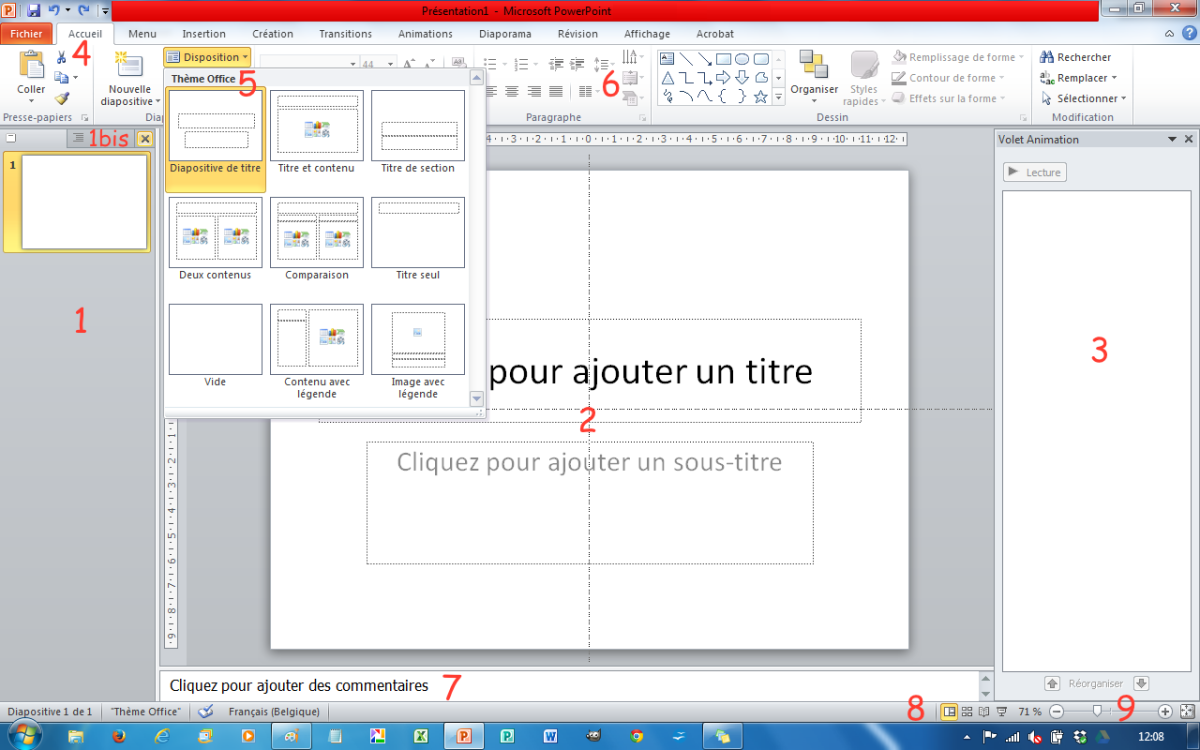Open the Organiser dropdown
The height and width of the screenshot is (750, 1200).
tap(814, 76)
